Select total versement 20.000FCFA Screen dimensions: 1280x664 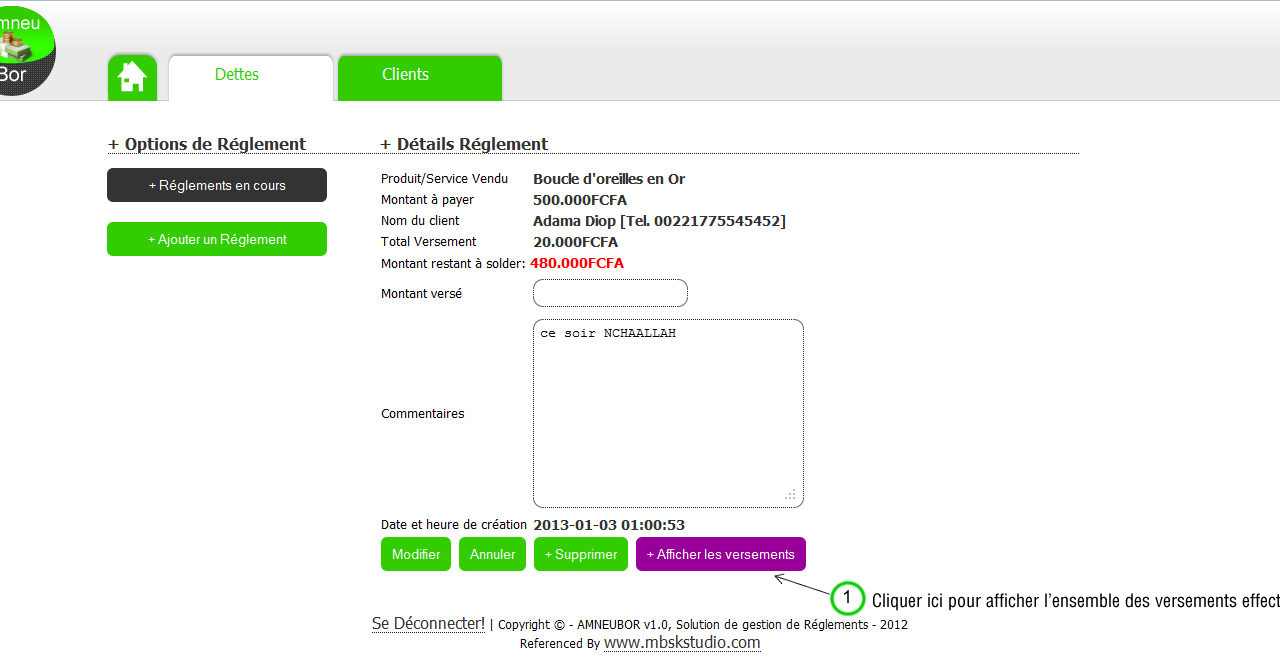tap(575, 242)
